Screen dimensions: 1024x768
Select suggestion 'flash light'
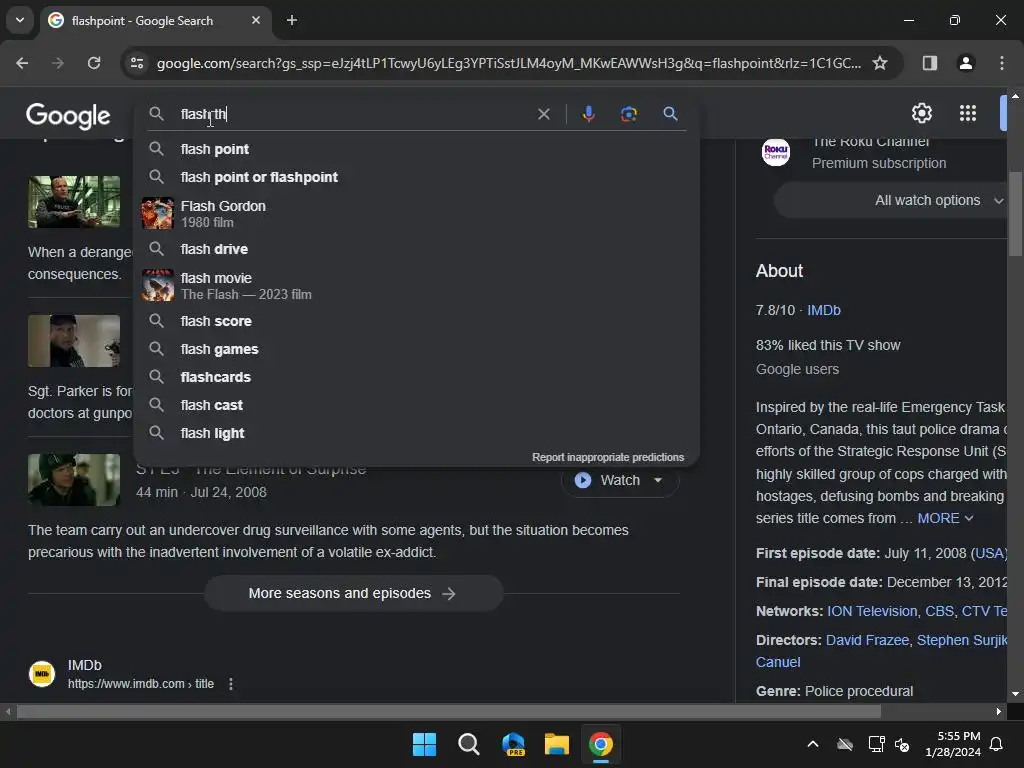(x=417, y=433)
